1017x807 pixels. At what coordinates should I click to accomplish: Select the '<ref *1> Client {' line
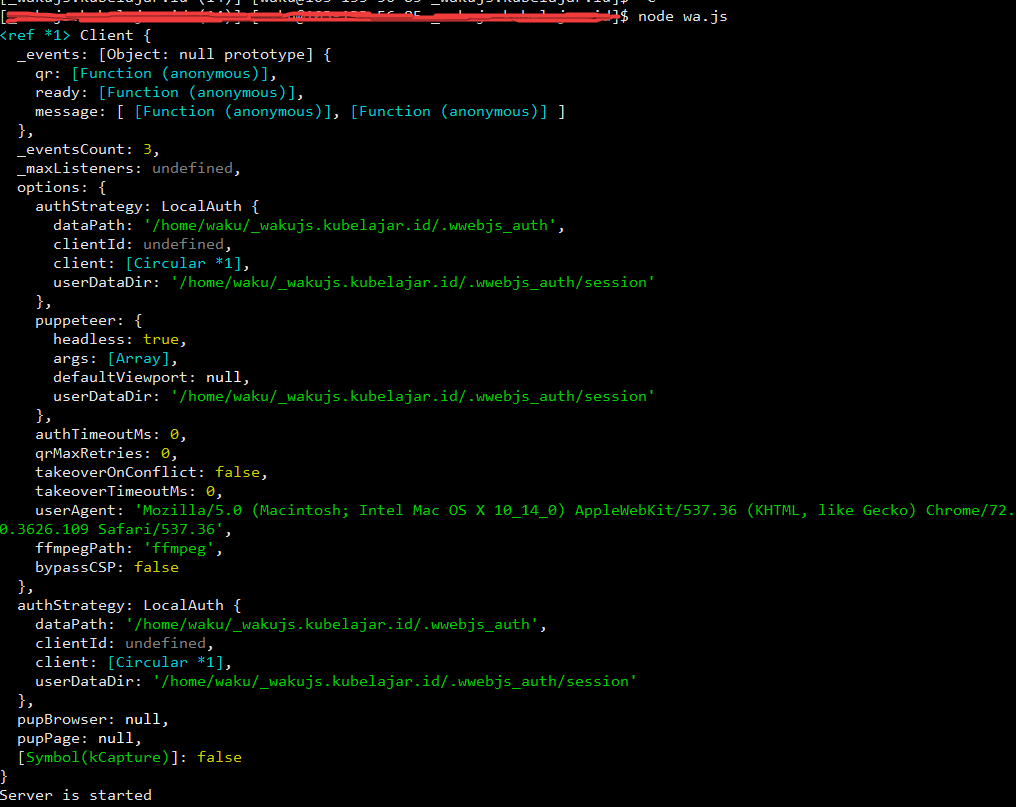click(x=75, y=35)
